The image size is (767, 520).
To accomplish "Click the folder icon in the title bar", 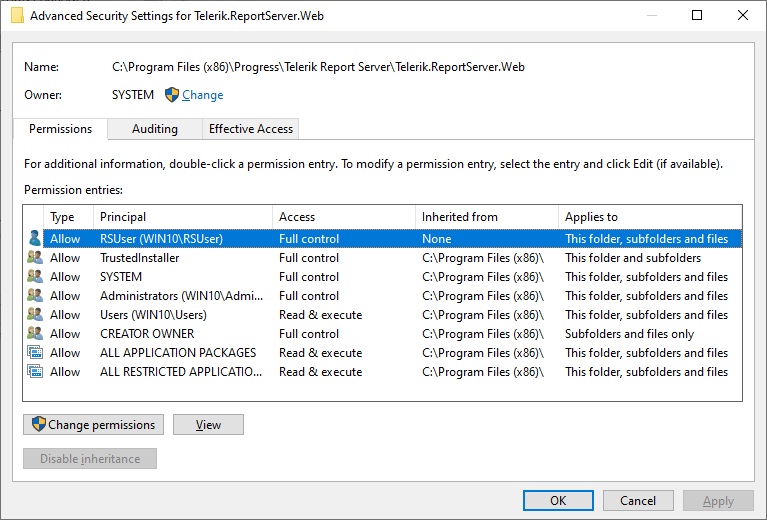I will coord(17,16).
